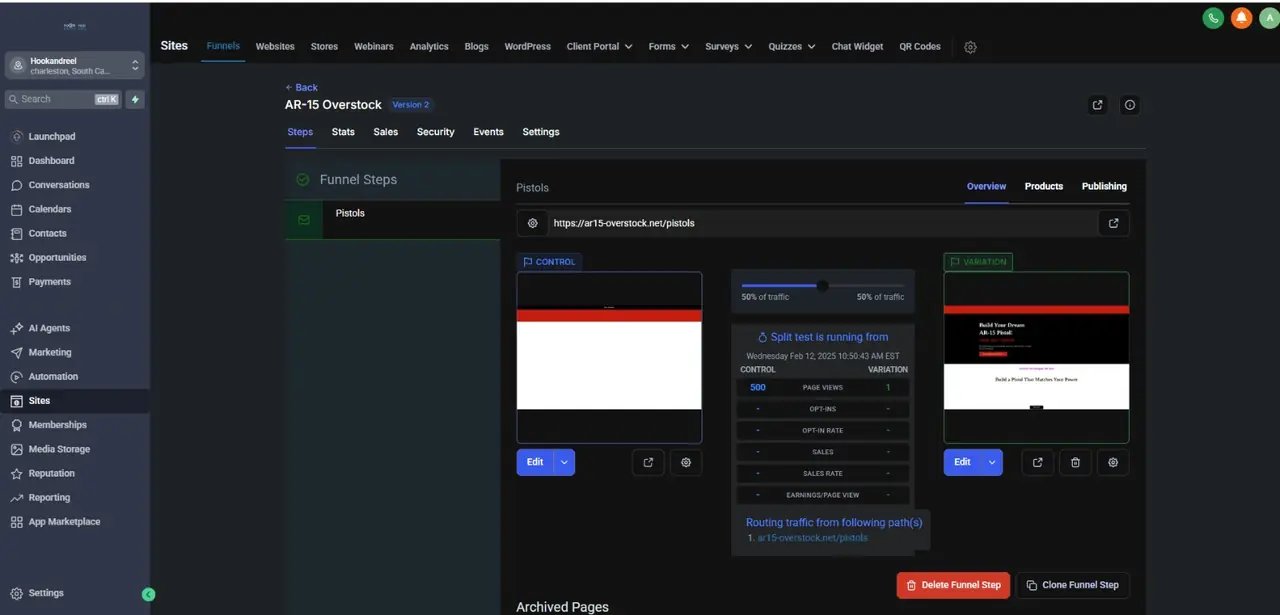Focus the Search input field
1280x615 pixels.
point(62,99)
